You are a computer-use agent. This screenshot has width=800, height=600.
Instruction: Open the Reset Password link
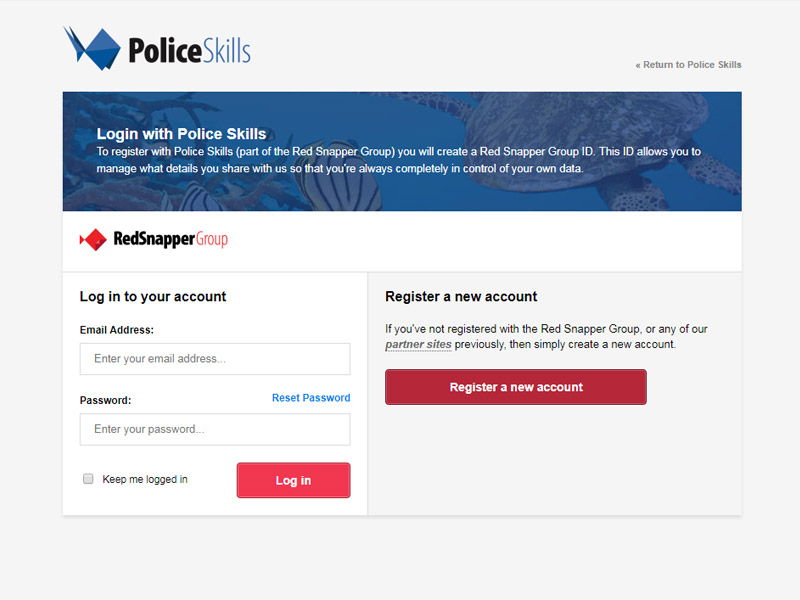(x=311, y=398)
